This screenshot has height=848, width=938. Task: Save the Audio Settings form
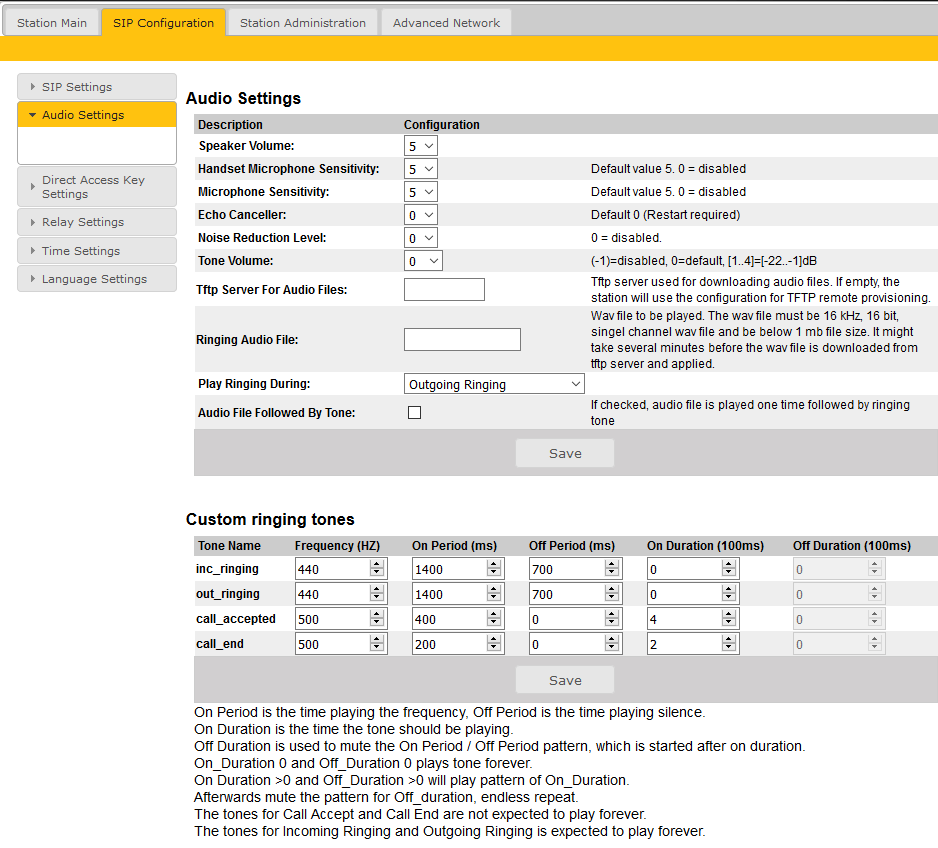click(565, 453)
